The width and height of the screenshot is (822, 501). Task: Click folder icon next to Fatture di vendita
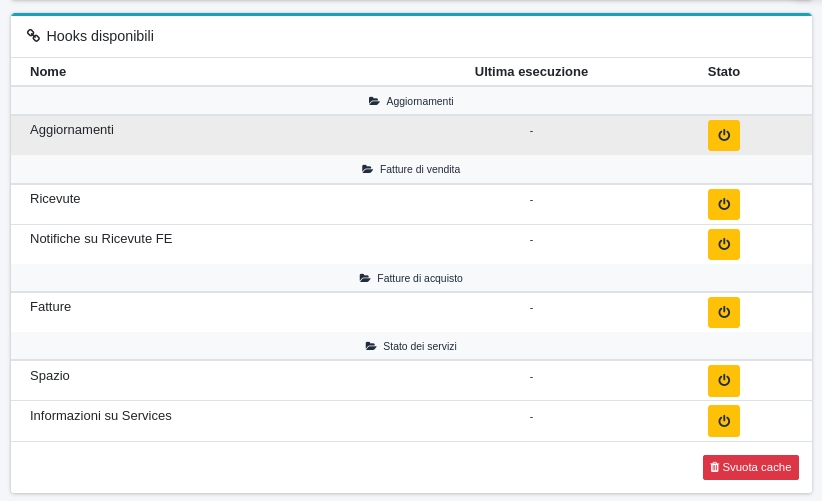[367, 169]
